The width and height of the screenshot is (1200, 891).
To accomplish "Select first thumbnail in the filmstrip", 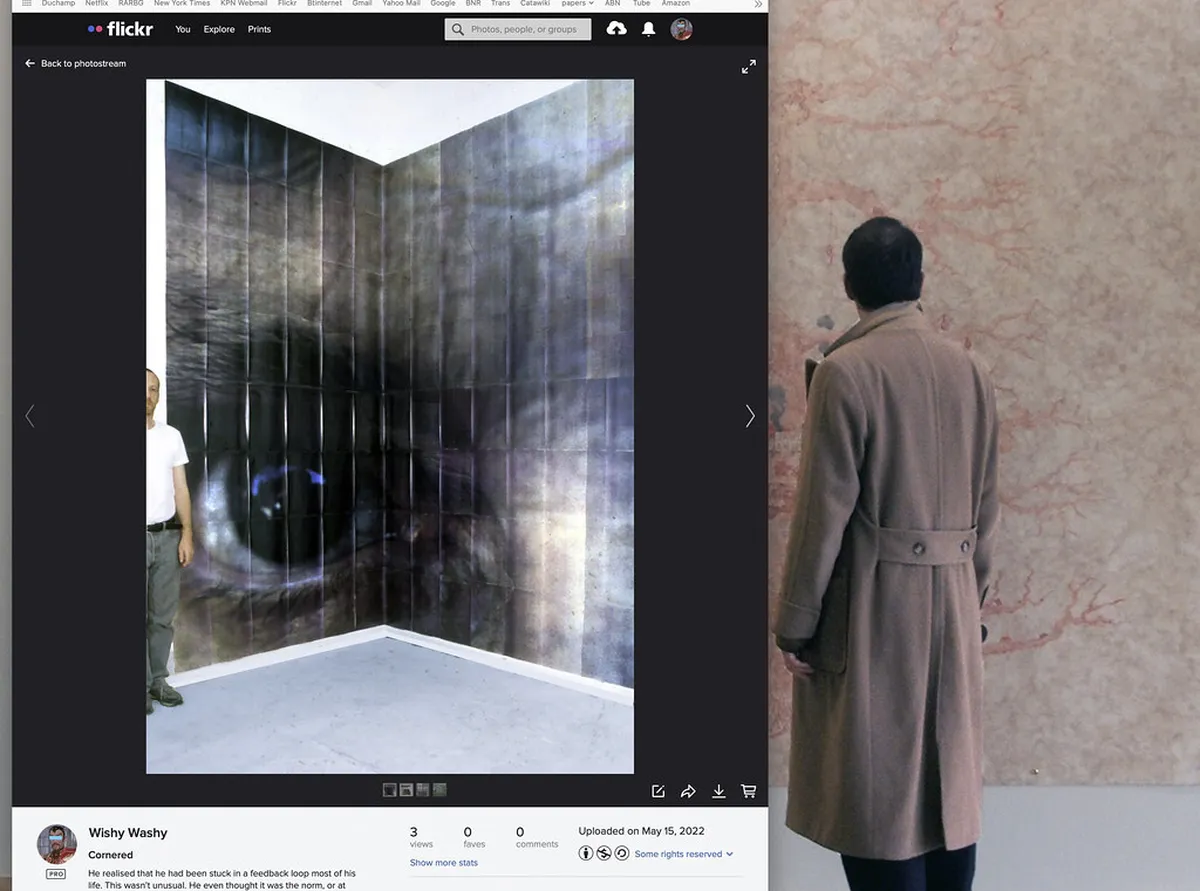I will (390, 790).
